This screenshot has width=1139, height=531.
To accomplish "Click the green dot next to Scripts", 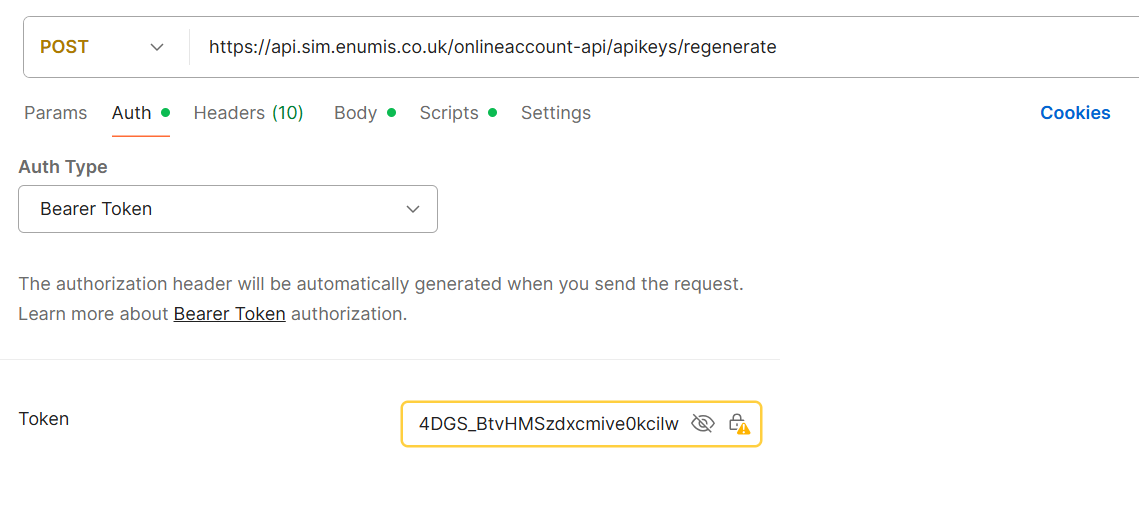I will (x=492, y=112).
